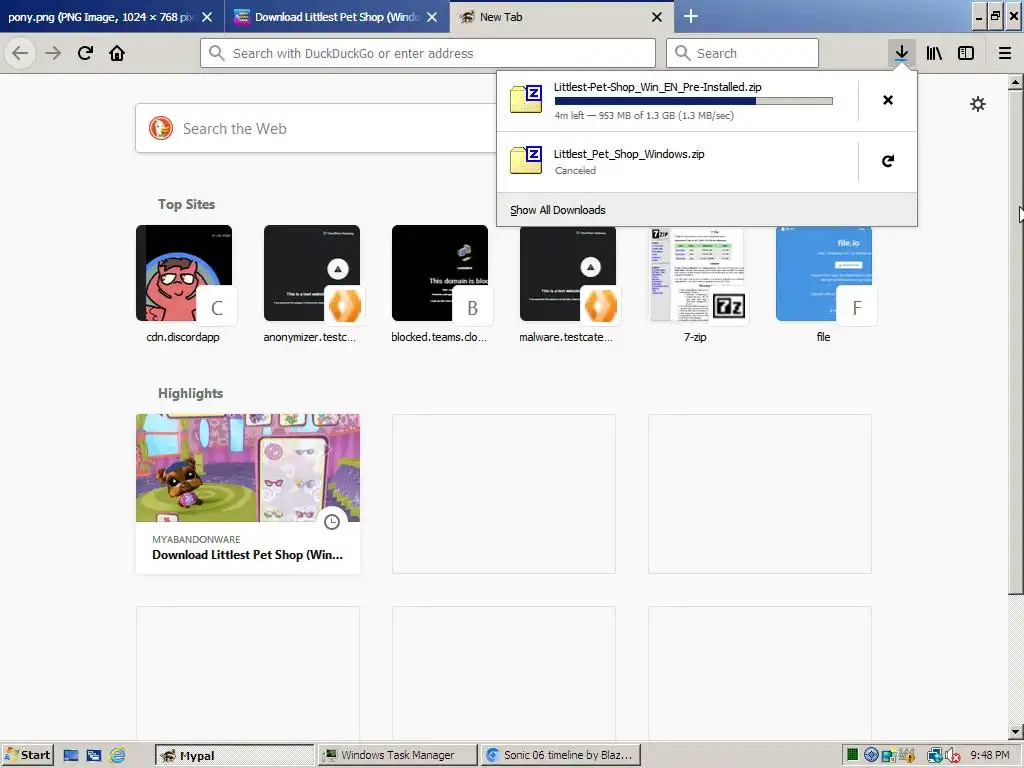Click the search magnifier in address bar
Viewport: 1024px width, 768px height.
[217, 53]
